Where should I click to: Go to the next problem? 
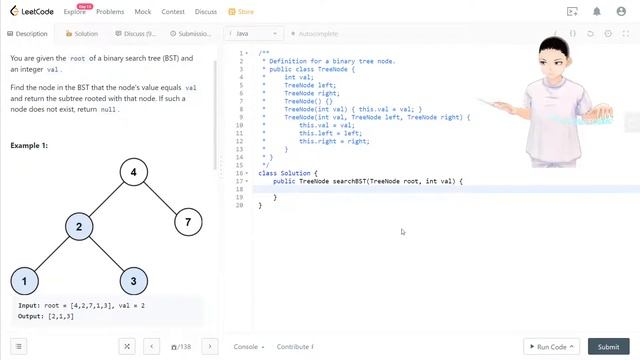point(210,347)
